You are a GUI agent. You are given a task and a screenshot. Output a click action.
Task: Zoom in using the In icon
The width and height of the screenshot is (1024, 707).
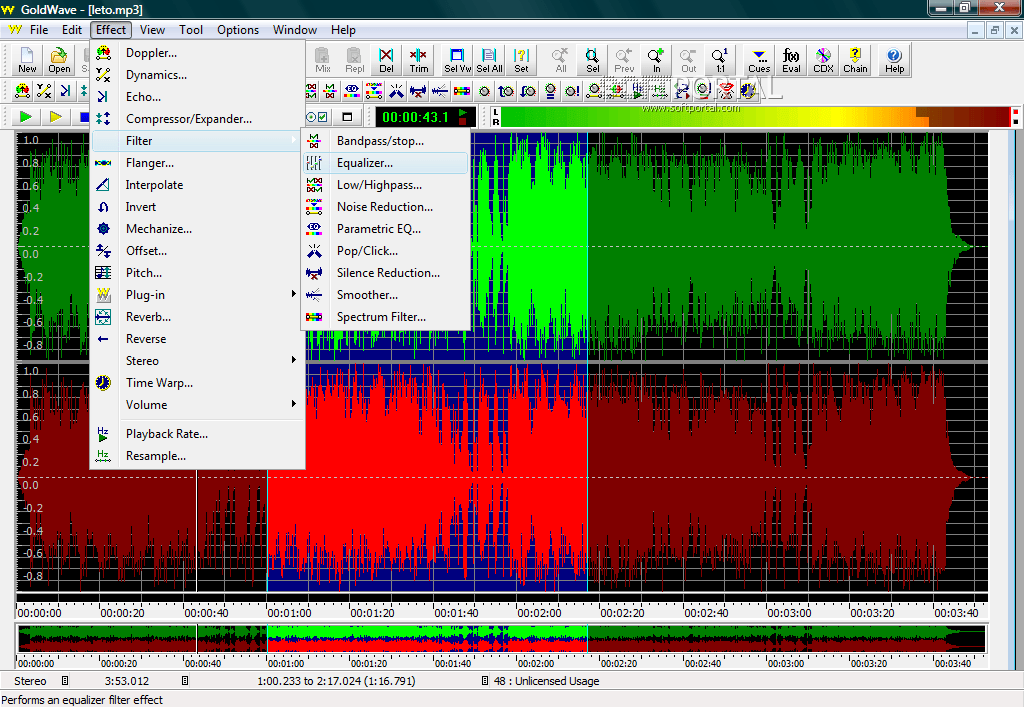point(656,60)
